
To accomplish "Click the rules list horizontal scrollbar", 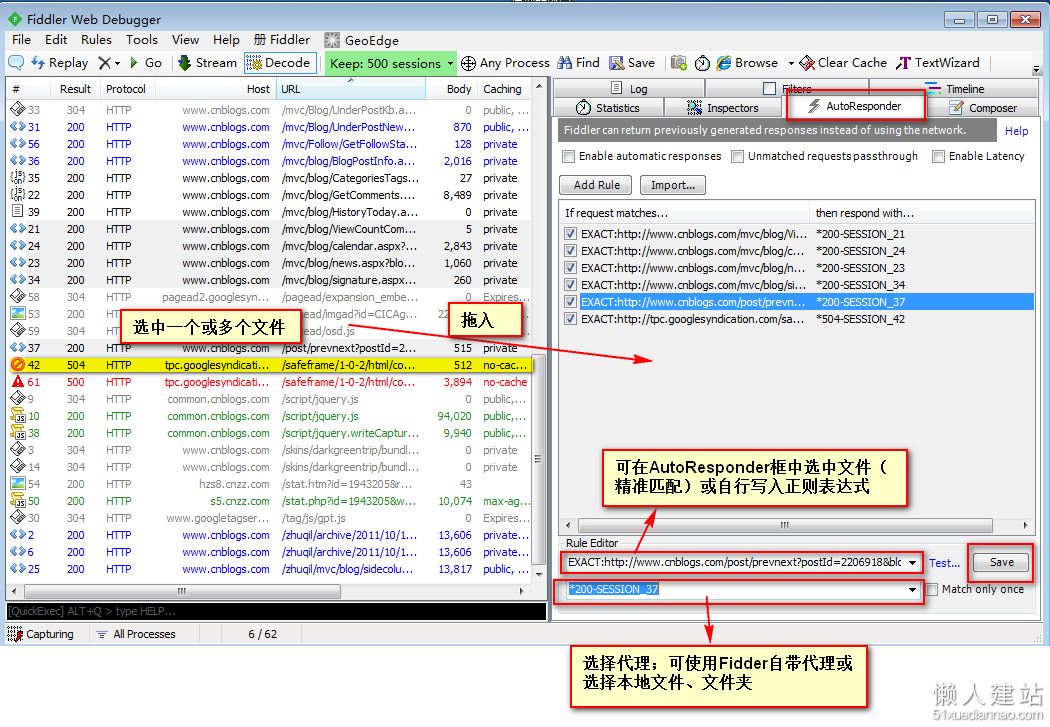I will (x=784, y=526).
